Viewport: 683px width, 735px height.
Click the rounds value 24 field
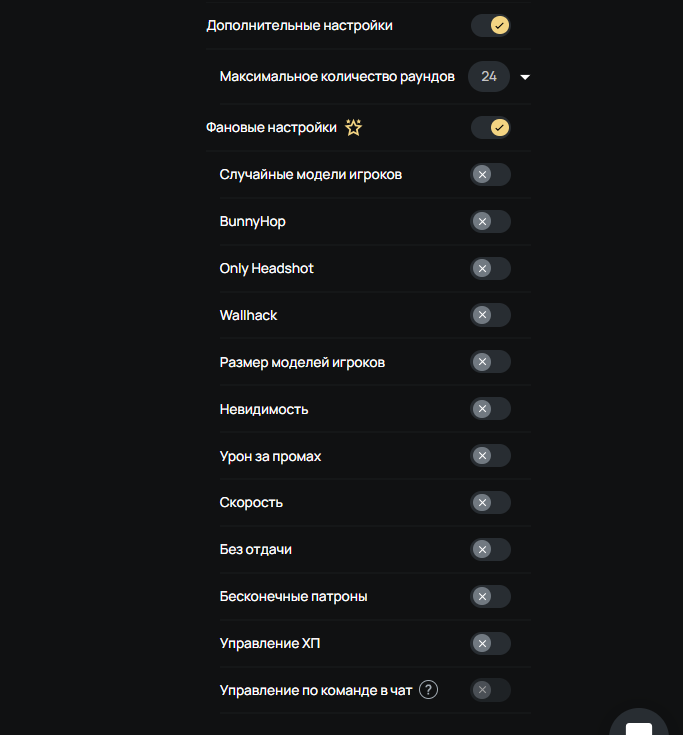click(x=489, y=76)
